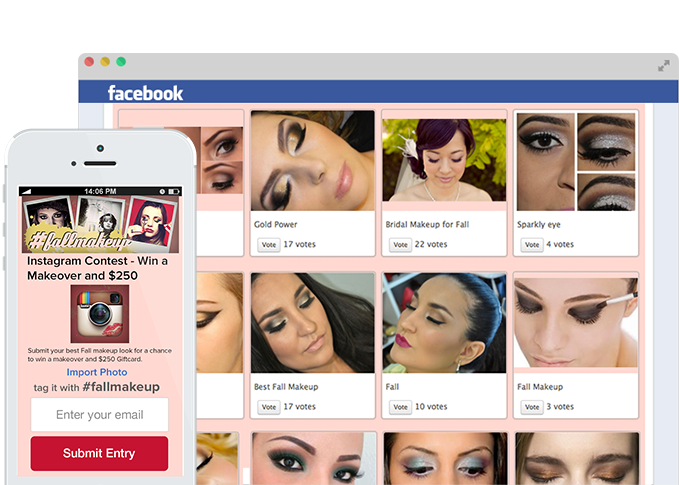The image size is (679, 485).
Task: Click the 'Bridal Makeup for Fall' caption
Action: tap(427, 224)
